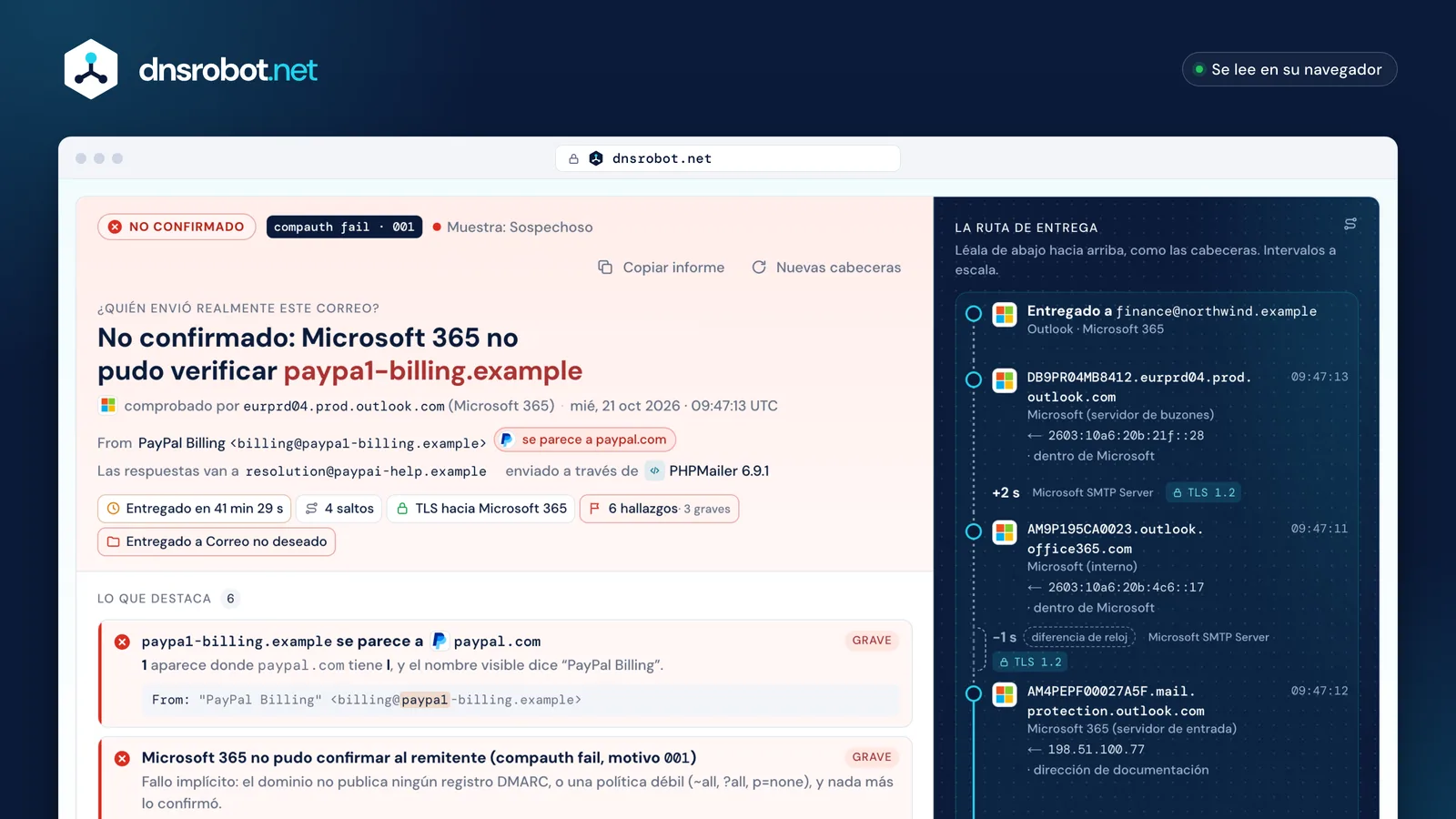Screen dimensions: 1456x819
Task: Click the 'Muestra: Sospechoso' label
Action: pyautogui.click(x=520, y=227)
